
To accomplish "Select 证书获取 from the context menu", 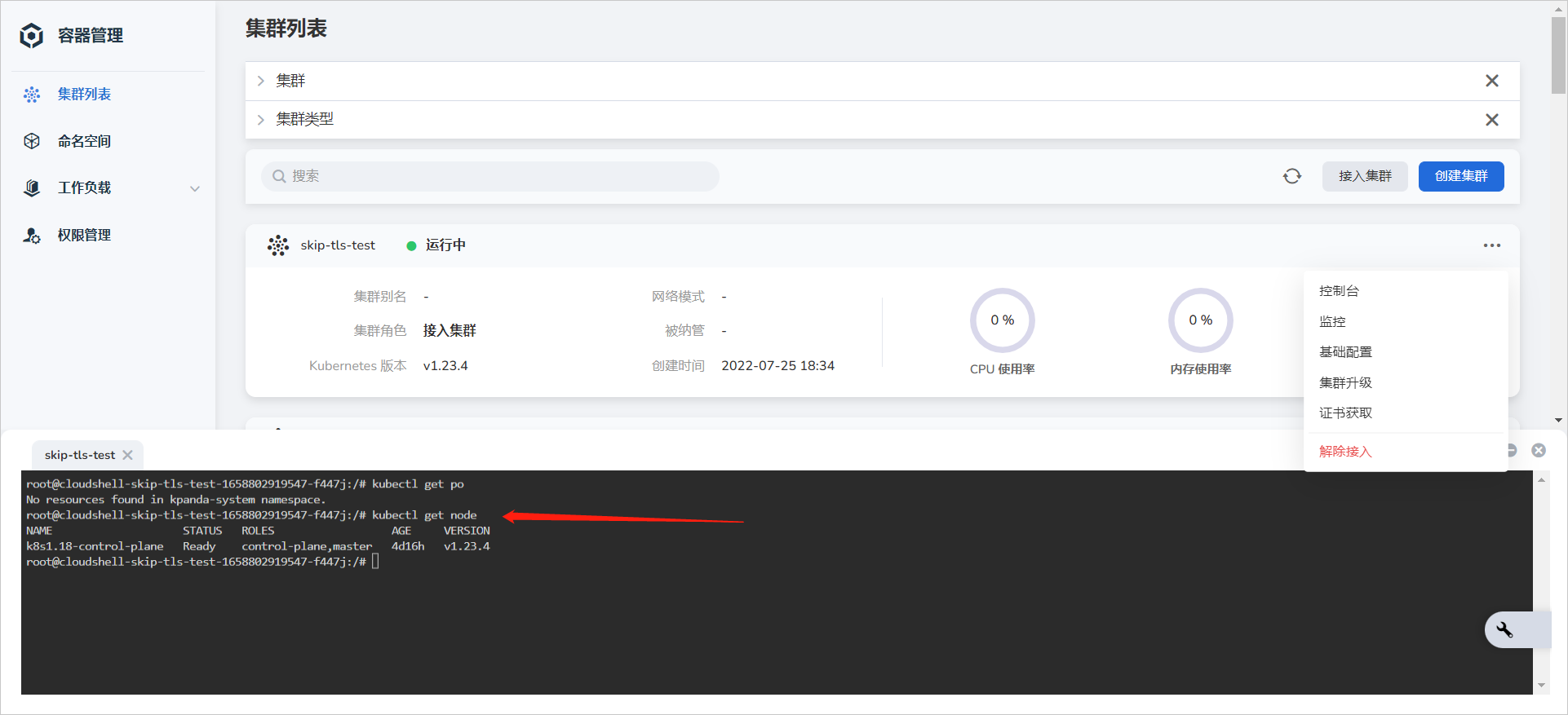I will click(x=1406, y=413).
